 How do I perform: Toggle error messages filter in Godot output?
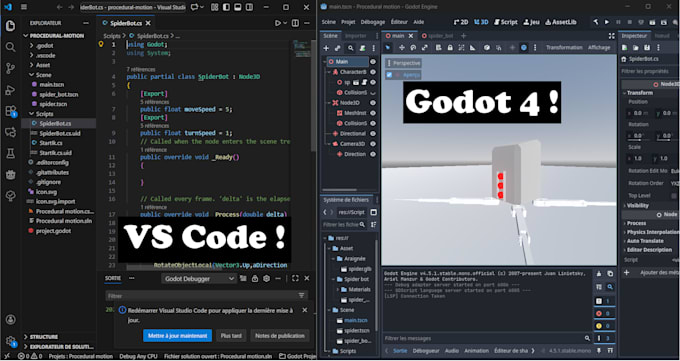click(604, 313)
